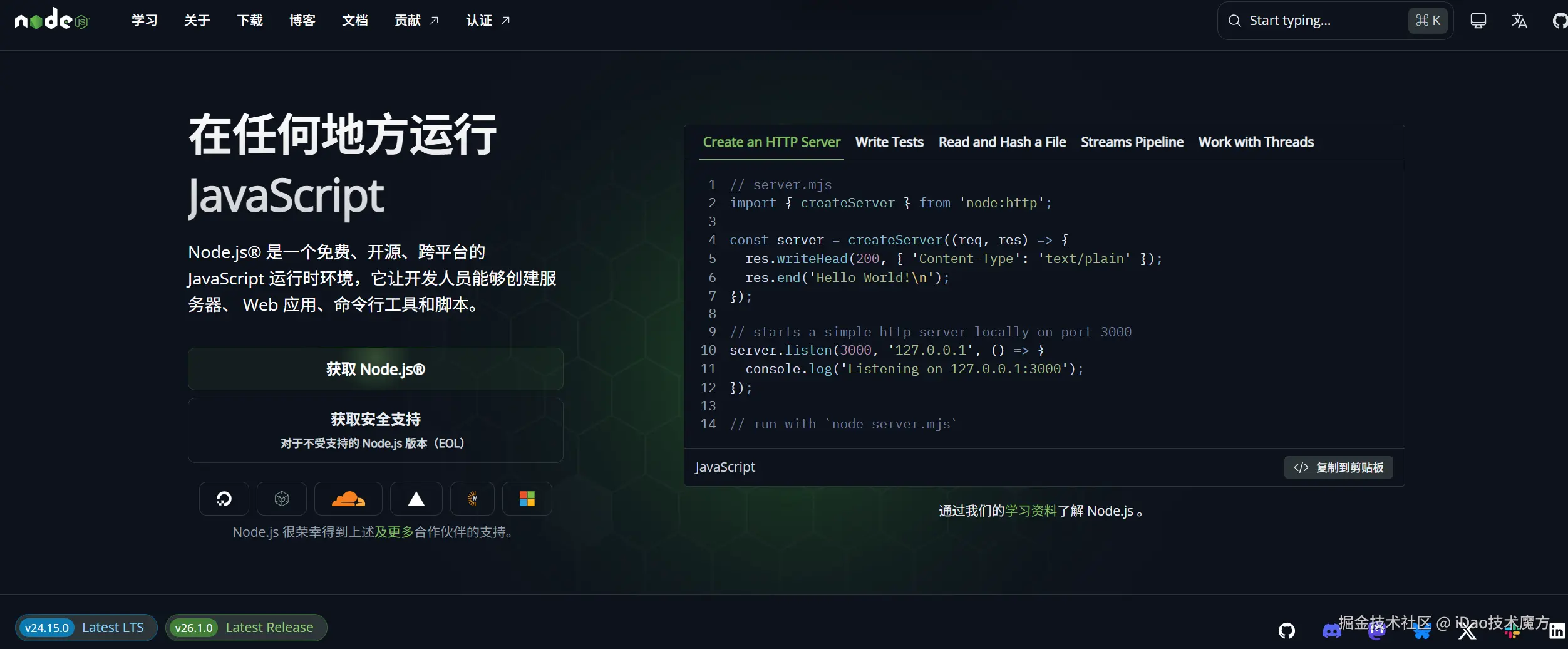Open the 贡献 external link
This screenshot has width=1568, height=649.
click(x=416, y=21)
